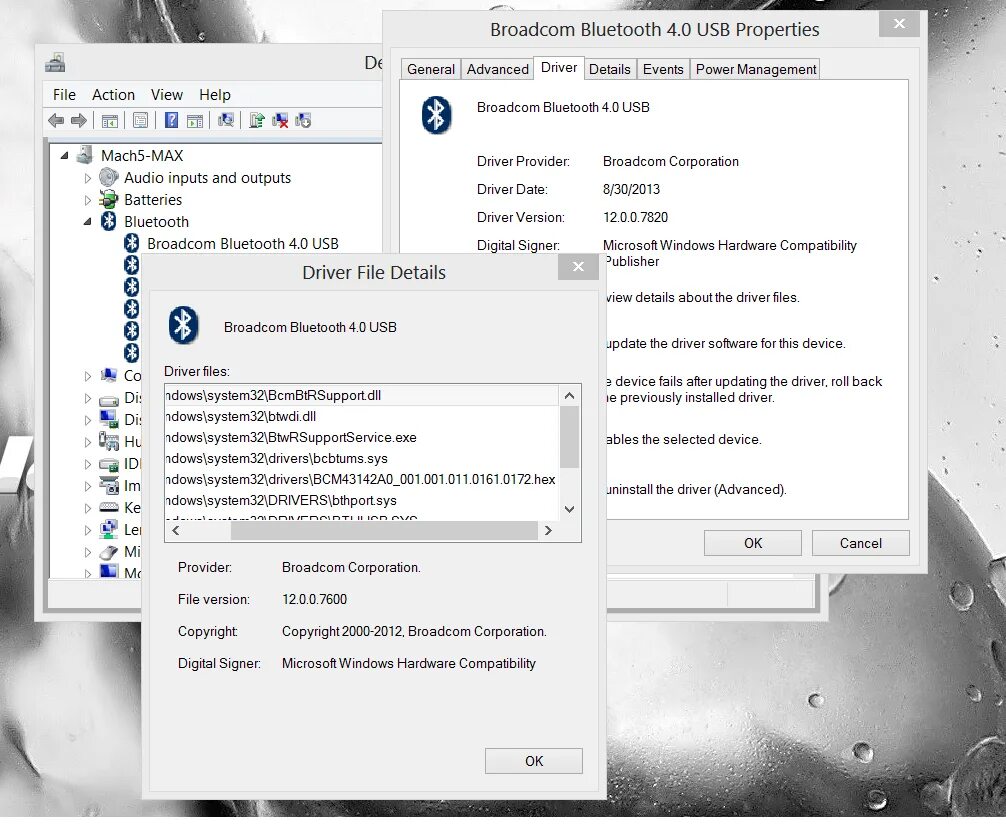Click OK in Driver File Details dialog

click(534, 761)
